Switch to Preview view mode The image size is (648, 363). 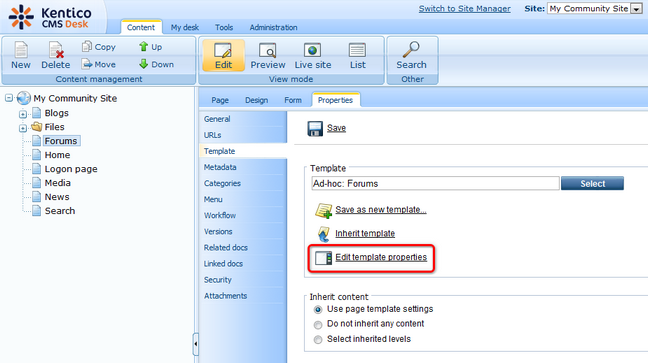click(x=268, y=56)
